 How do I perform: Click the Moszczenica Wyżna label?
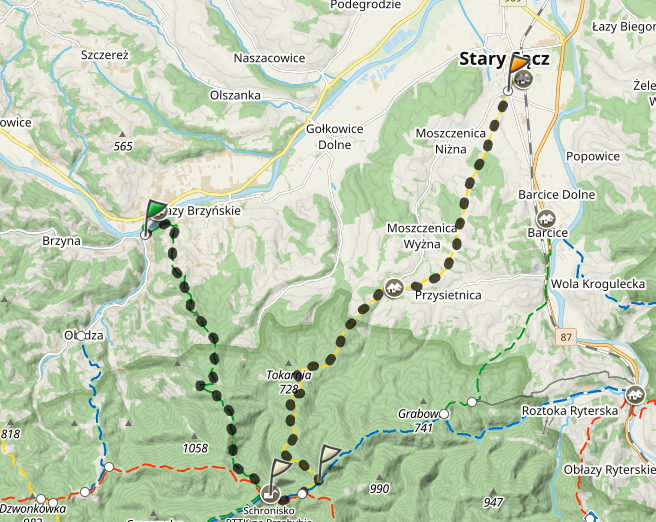pyautogui.click(x=422, y=236)
